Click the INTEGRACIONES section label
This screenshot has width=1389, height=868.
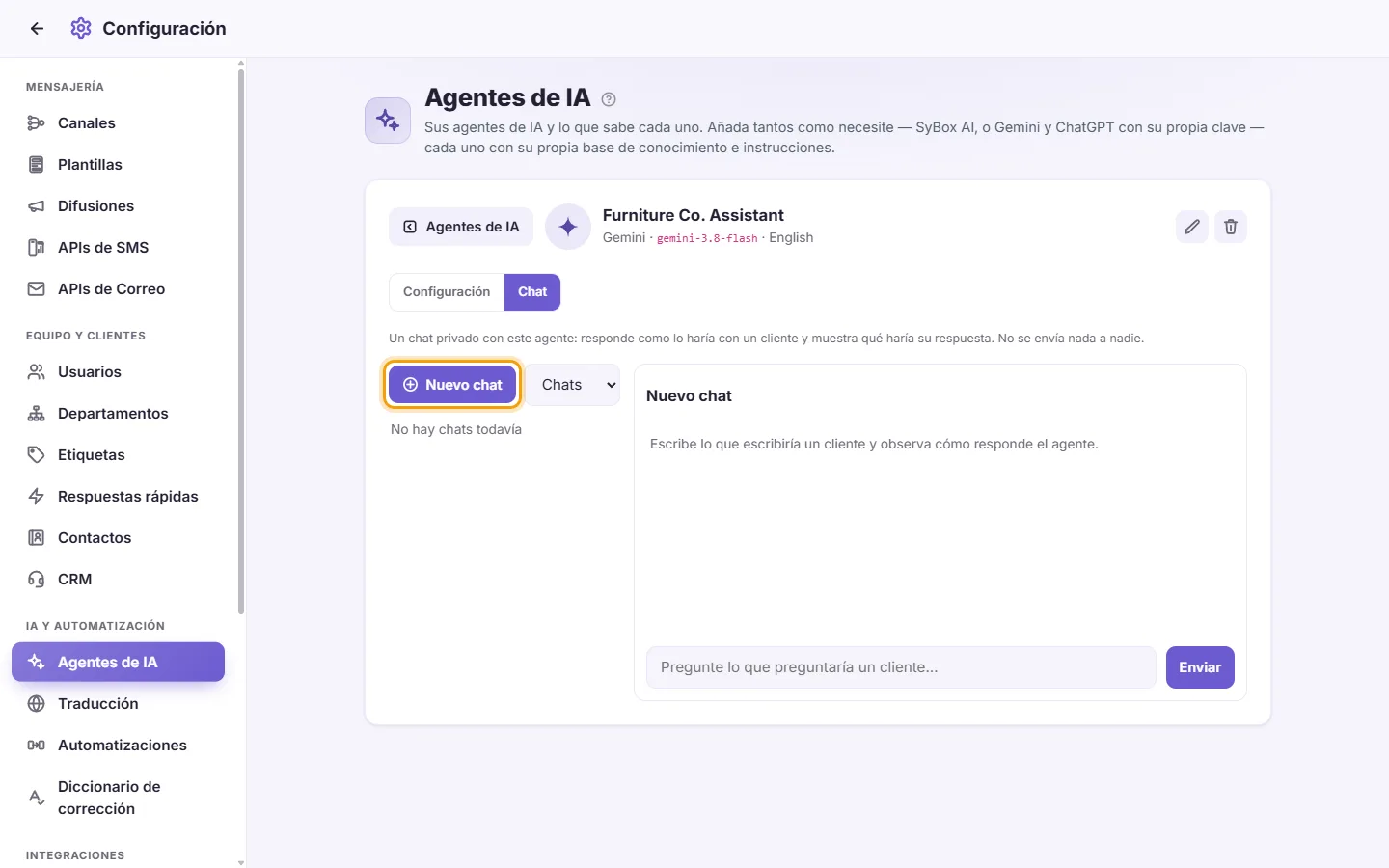(75, 855)
